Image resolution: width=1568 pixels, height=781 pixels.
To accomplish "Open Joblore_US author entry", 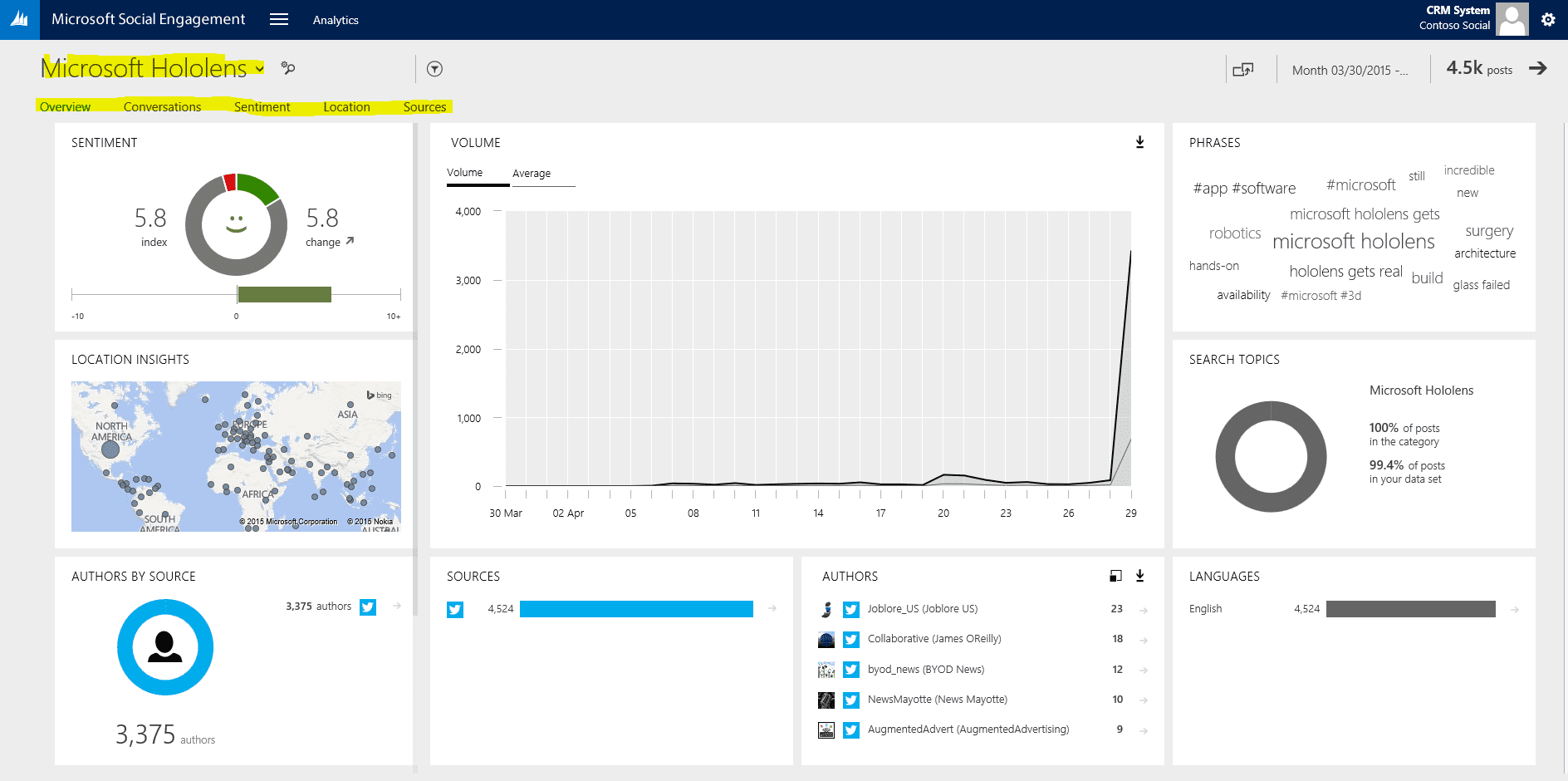I will (x=922, y=609).
